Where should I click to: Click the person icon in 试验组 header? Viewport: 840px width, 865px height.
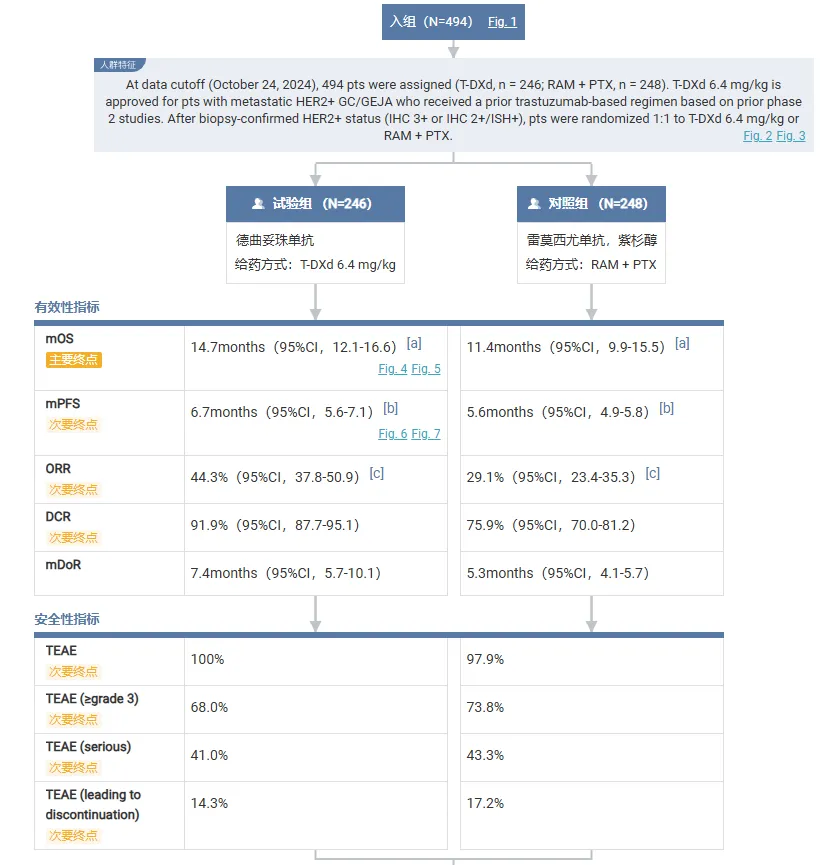pos(258,204)
